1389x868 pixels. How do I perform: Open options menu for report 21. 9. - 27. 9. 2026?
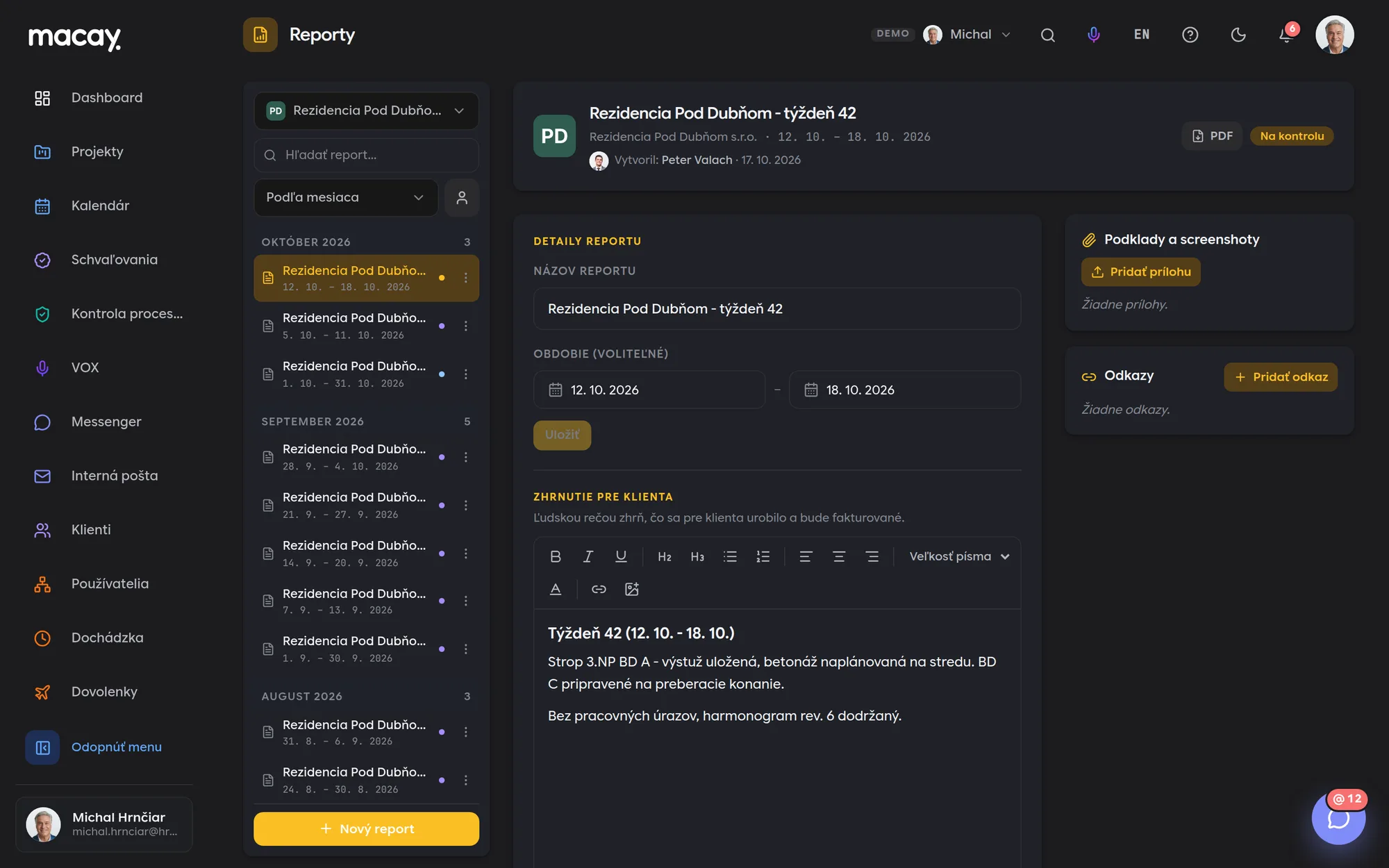click(466, 506)
